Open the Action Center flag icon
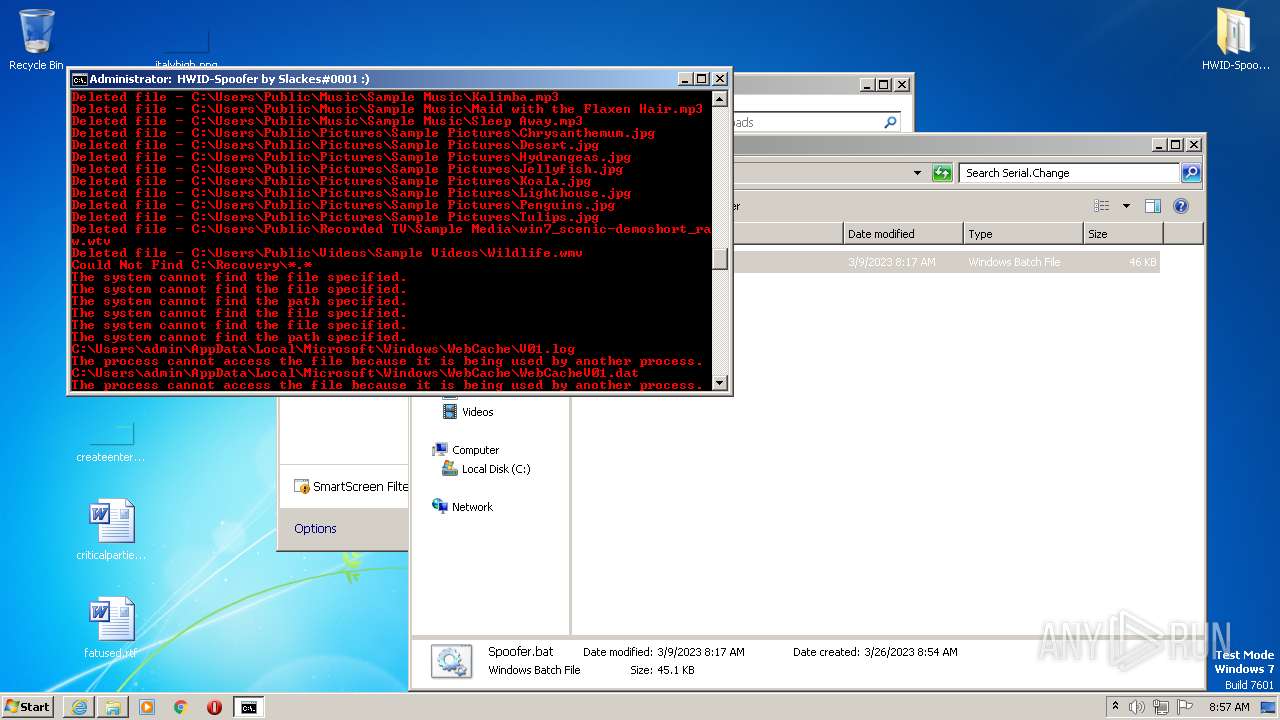This screenshot has height=720, width=1280. coord(1184,707)
